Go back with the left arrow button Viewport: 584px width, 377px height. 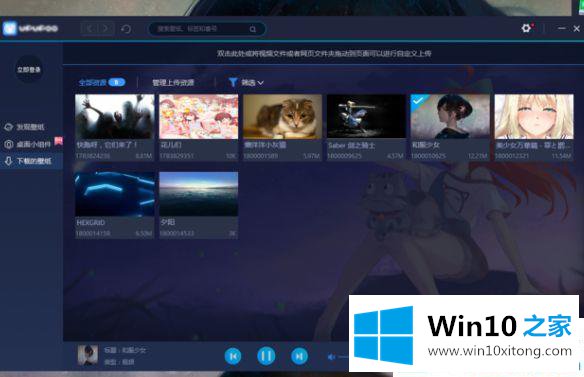90,28
